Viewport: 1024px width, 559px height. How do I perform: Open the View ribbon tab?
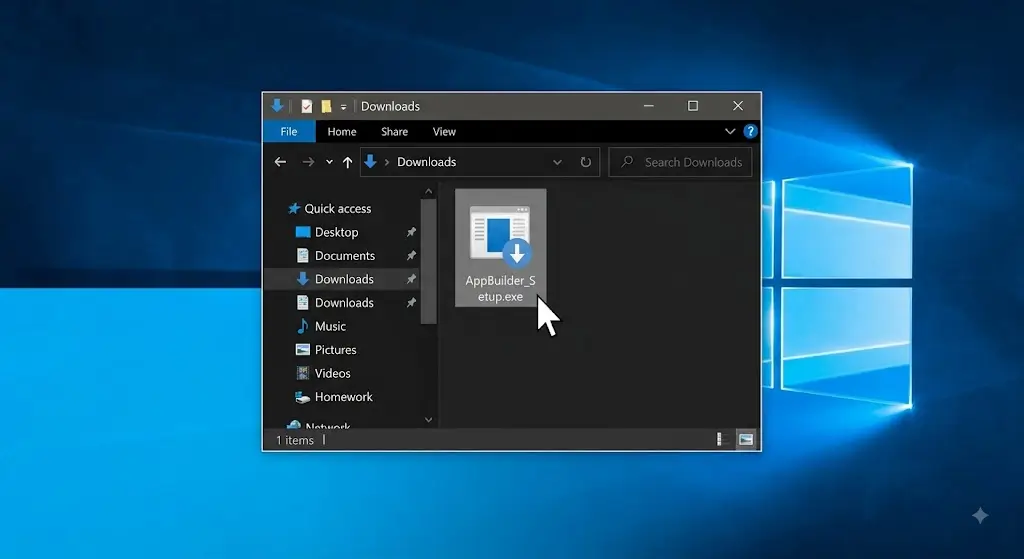[444, 131]
